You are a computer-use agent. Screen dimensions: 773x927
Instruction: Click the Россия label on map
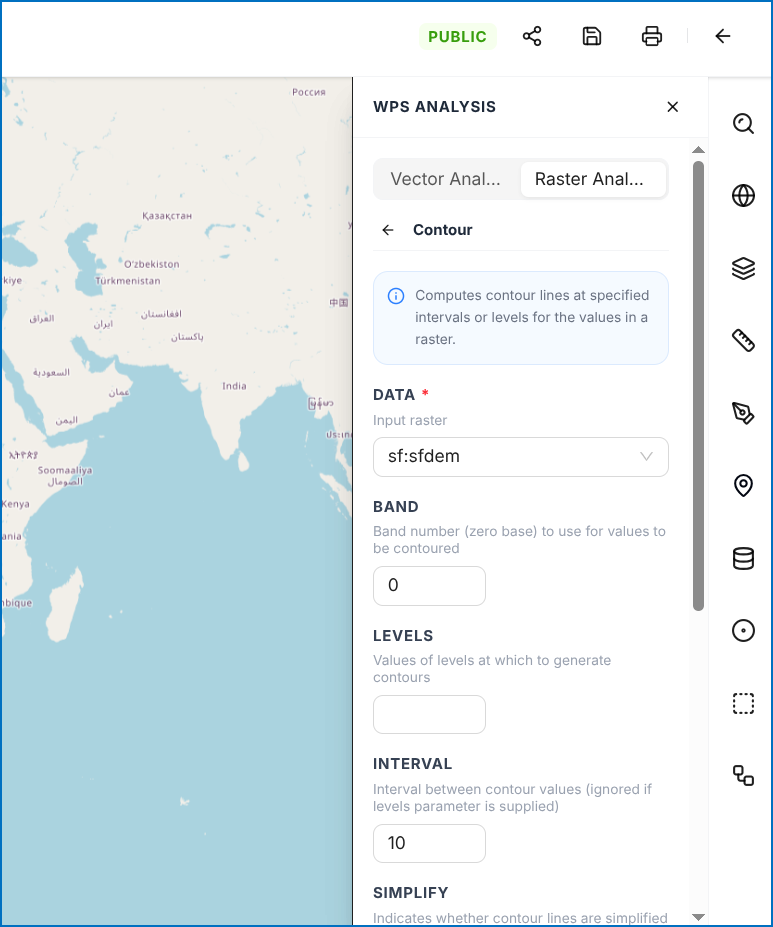tap(308, 92)
